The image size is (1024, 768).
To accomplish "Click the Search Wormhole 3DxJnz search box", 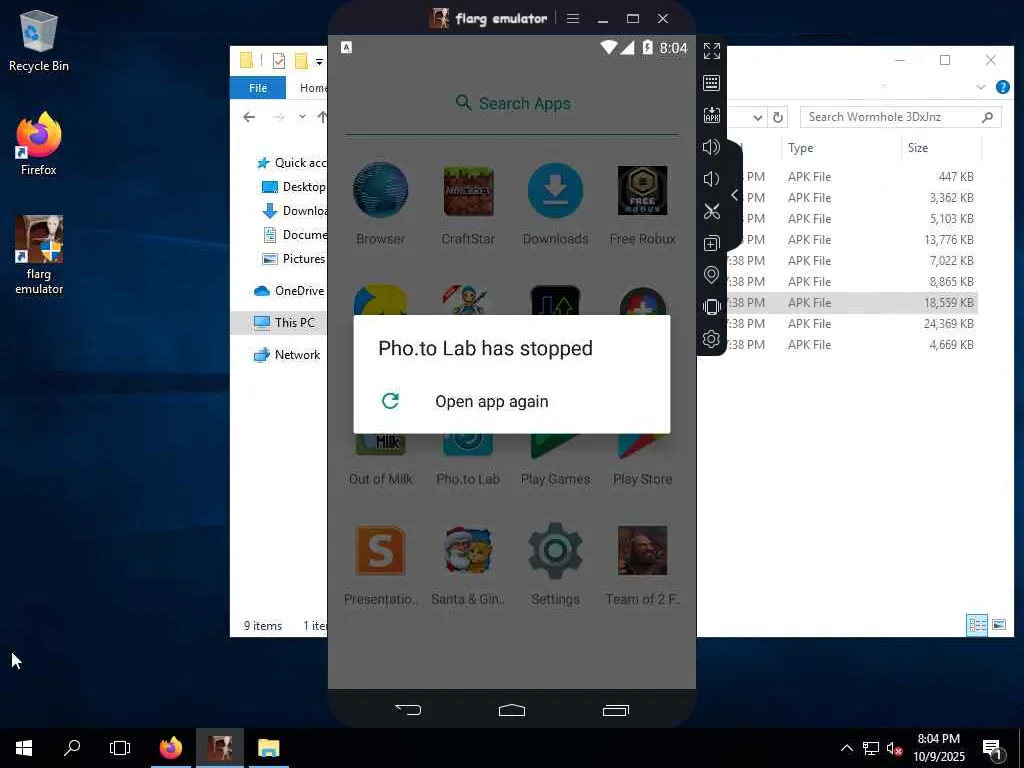I will 900,117.
